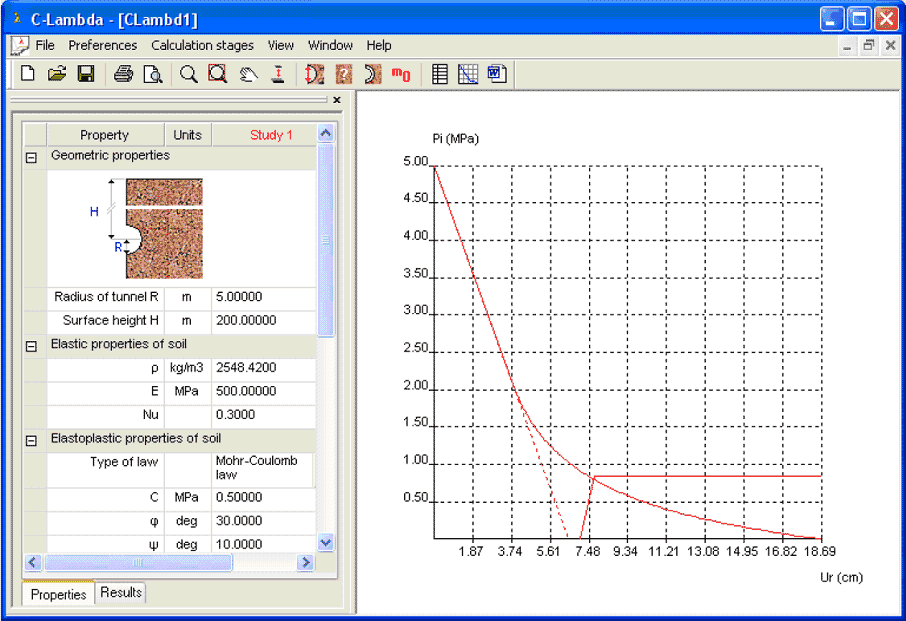Click the Open folder toolbar icon
This screenshot has width=906, height=621.
click(57, 74)
